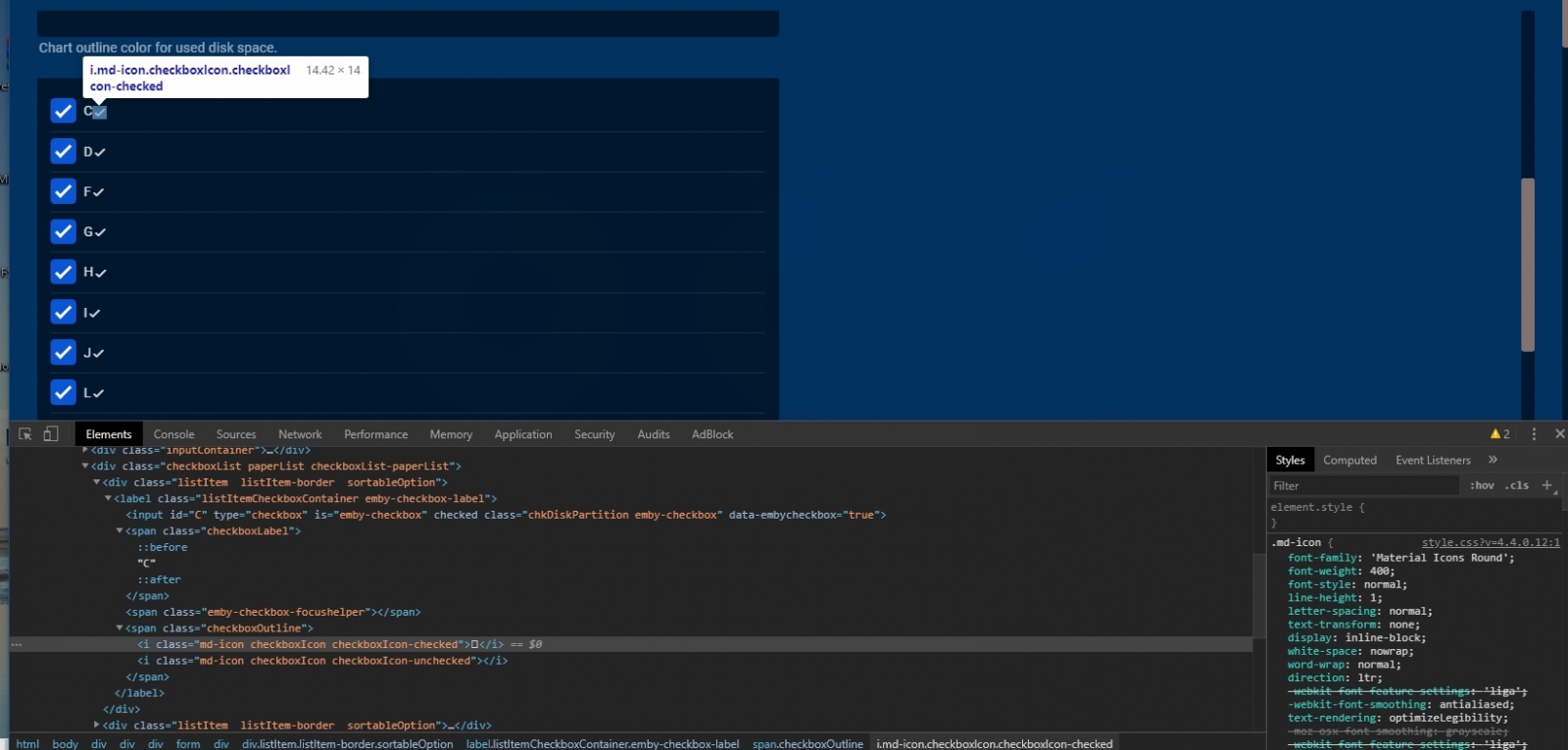The image size is (1568, 750).
Task: Collapse the checkboxList paperList div node
Action: 85,467
